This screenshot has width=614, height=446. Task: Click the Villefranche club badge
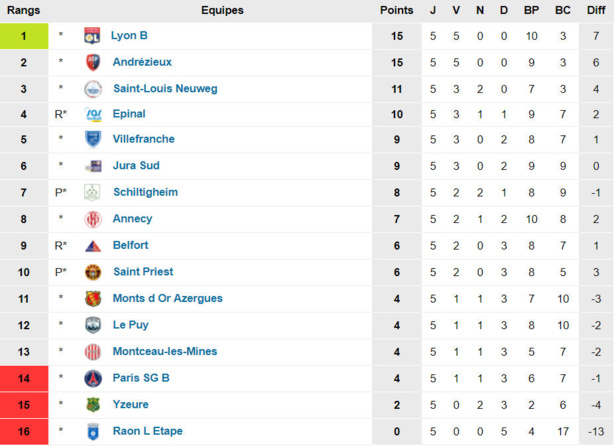pos(93,140)
